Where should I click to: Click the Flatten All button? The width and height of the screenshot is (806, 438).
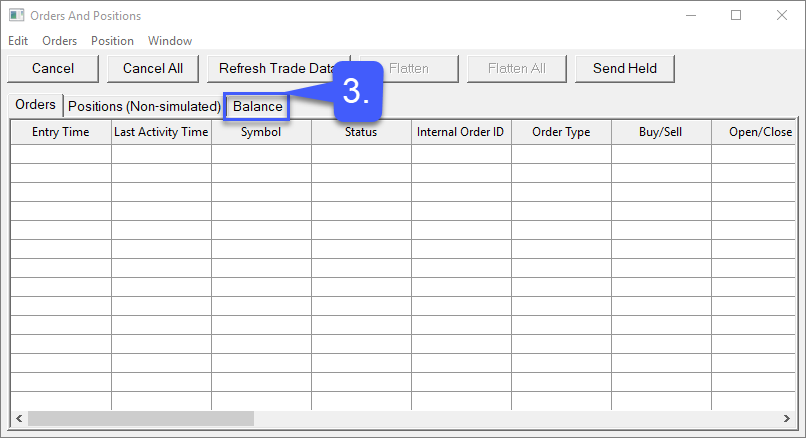pos(517,68)
